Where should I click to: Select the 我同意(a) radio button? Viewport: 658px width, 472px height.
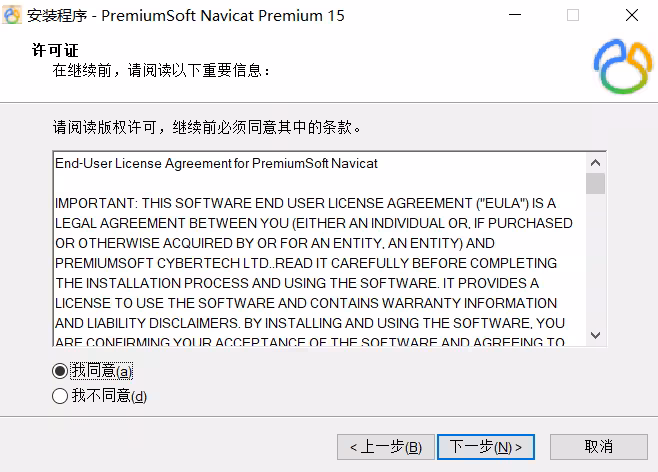pyautogui.click(x=60, y=371)
